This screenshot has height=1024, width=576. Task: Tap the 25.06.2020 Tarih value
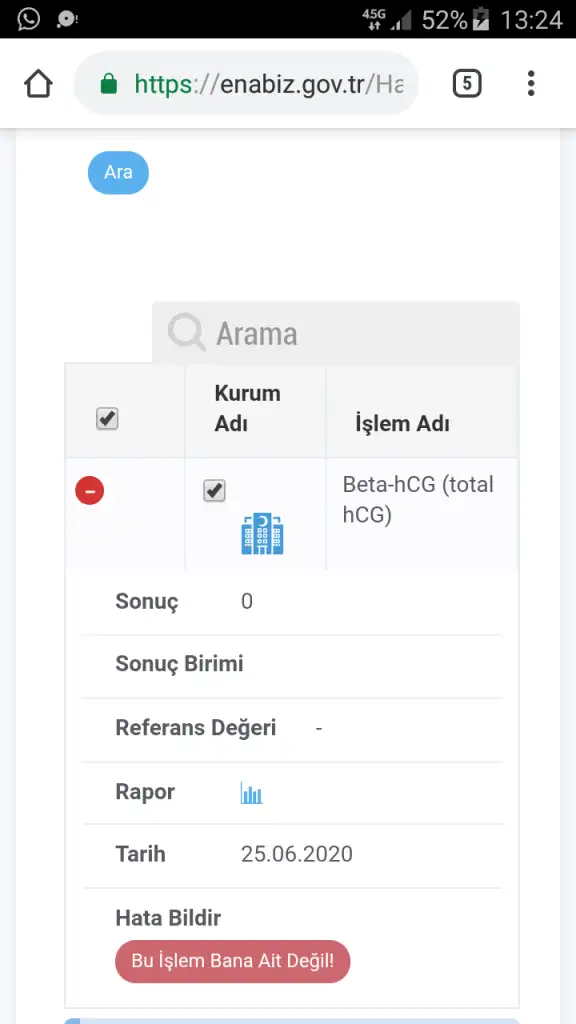click(296, 854)
